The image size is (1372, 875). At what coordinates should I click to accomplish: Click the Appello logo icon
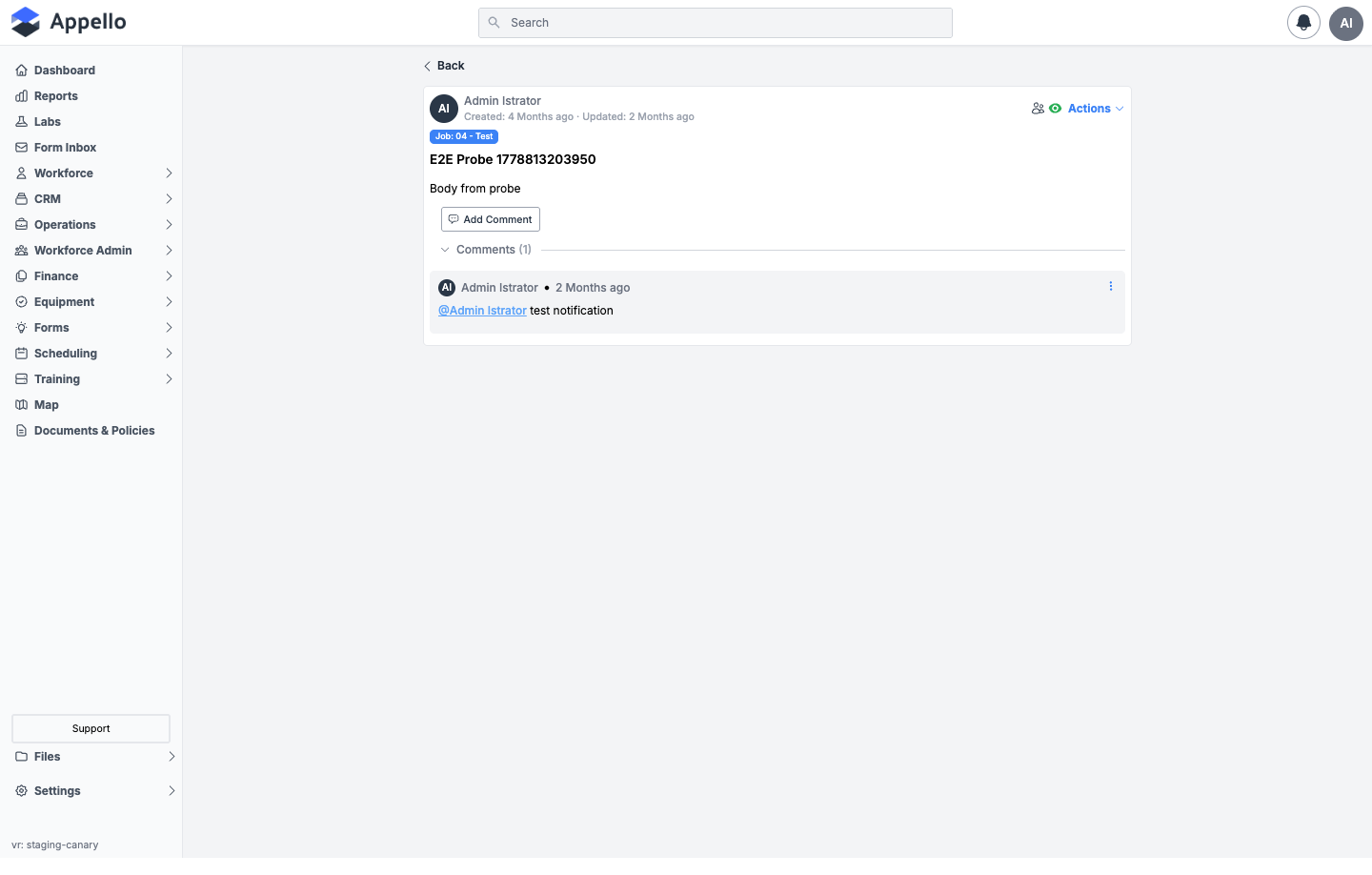tap(26, 22)
